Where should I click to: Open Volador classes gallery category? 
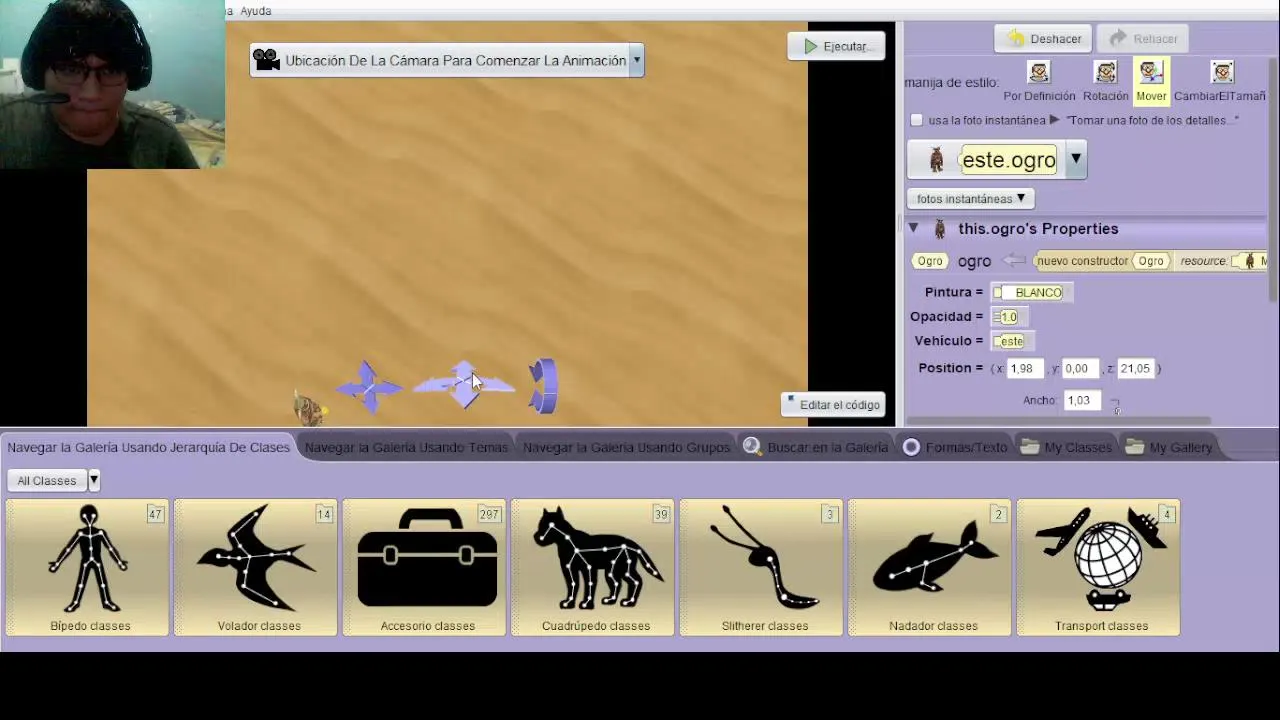point(256,568)
